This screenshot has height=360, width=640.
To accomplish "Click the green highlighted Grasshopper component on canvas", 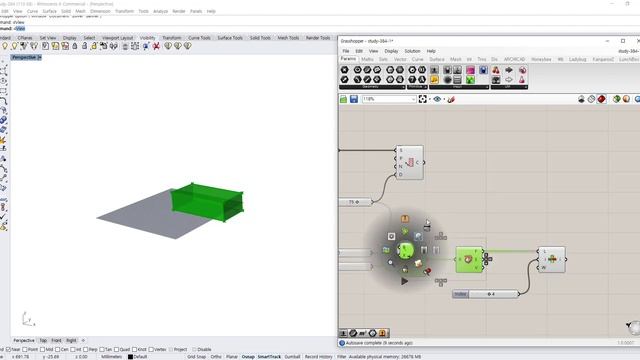I will (x=469, y=260).
